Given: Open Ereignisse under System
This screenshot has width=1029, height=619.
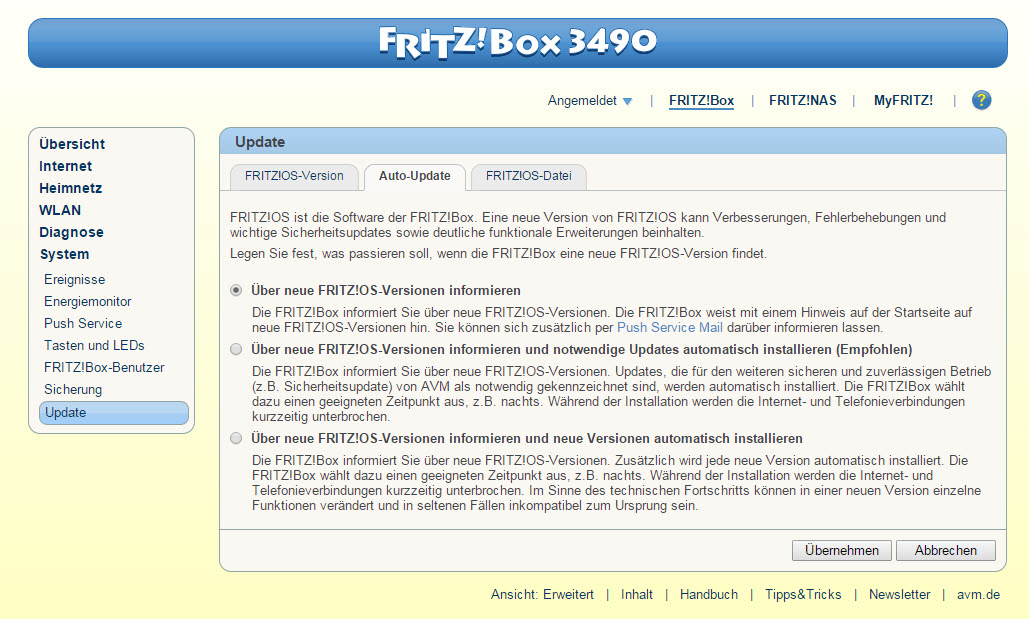Looking at the screenshot, I should coord(74,280).
